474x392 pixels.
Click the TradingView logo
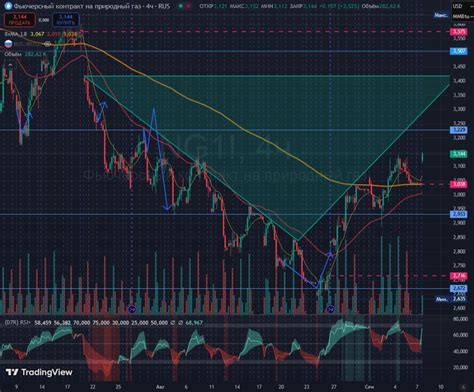pyautogui.click(x=39, y=372)
